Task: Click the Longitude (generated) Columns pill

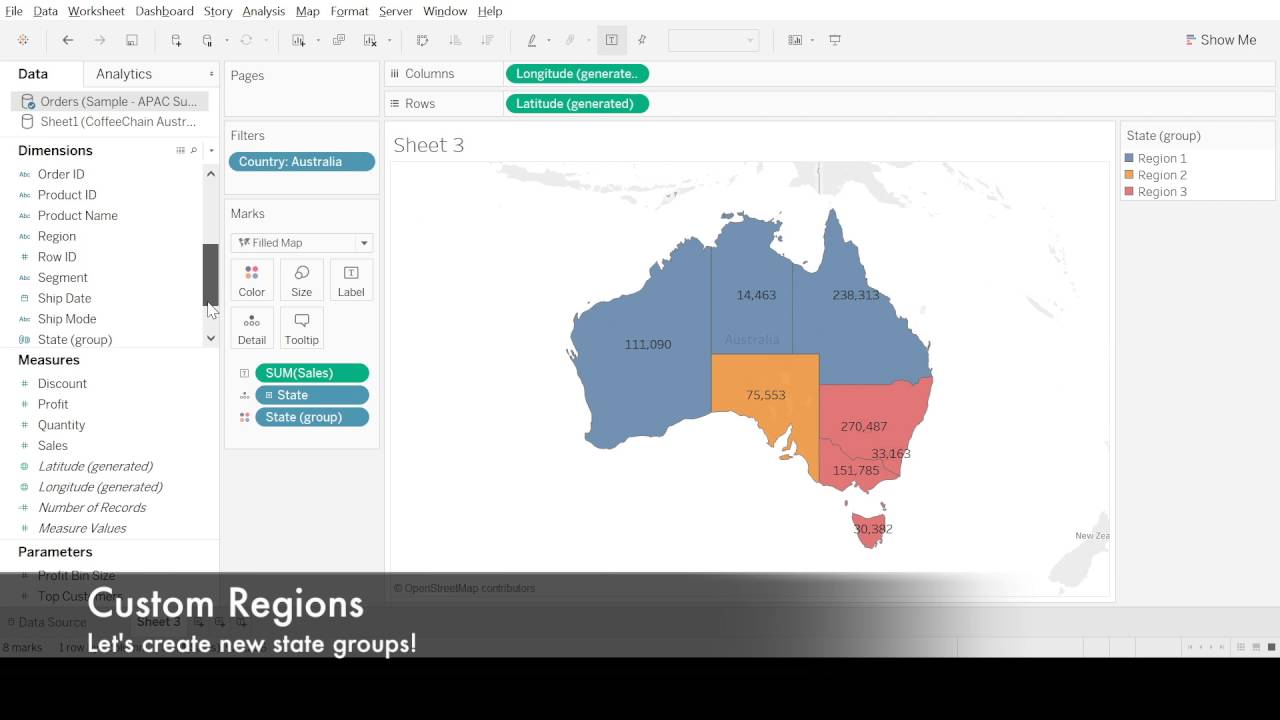Action: (577, 73)
